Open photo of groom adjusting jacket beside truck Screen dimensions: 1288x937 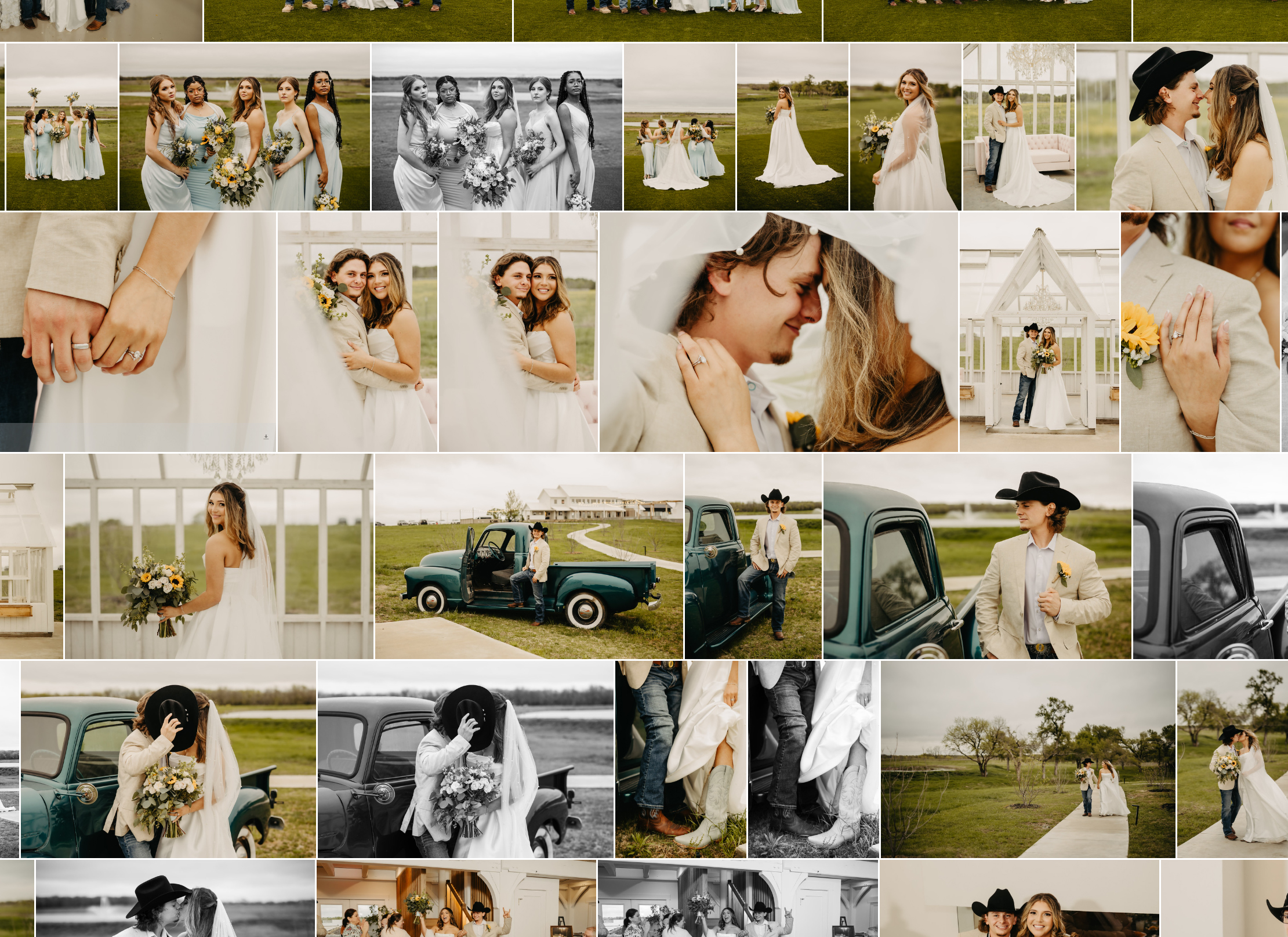977,556
